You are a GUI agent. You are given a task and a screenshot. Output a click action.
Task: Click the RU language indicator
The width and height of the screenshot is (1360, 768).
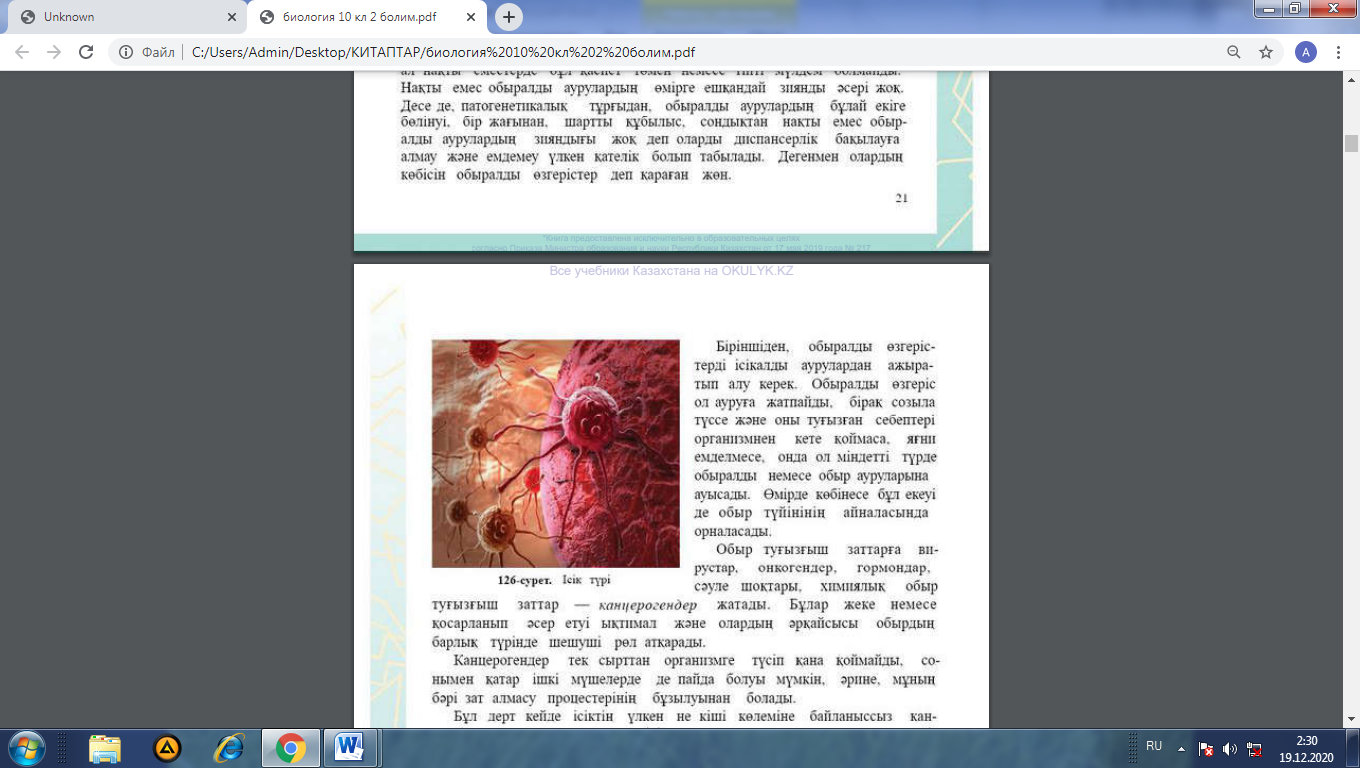(1154, 746)
